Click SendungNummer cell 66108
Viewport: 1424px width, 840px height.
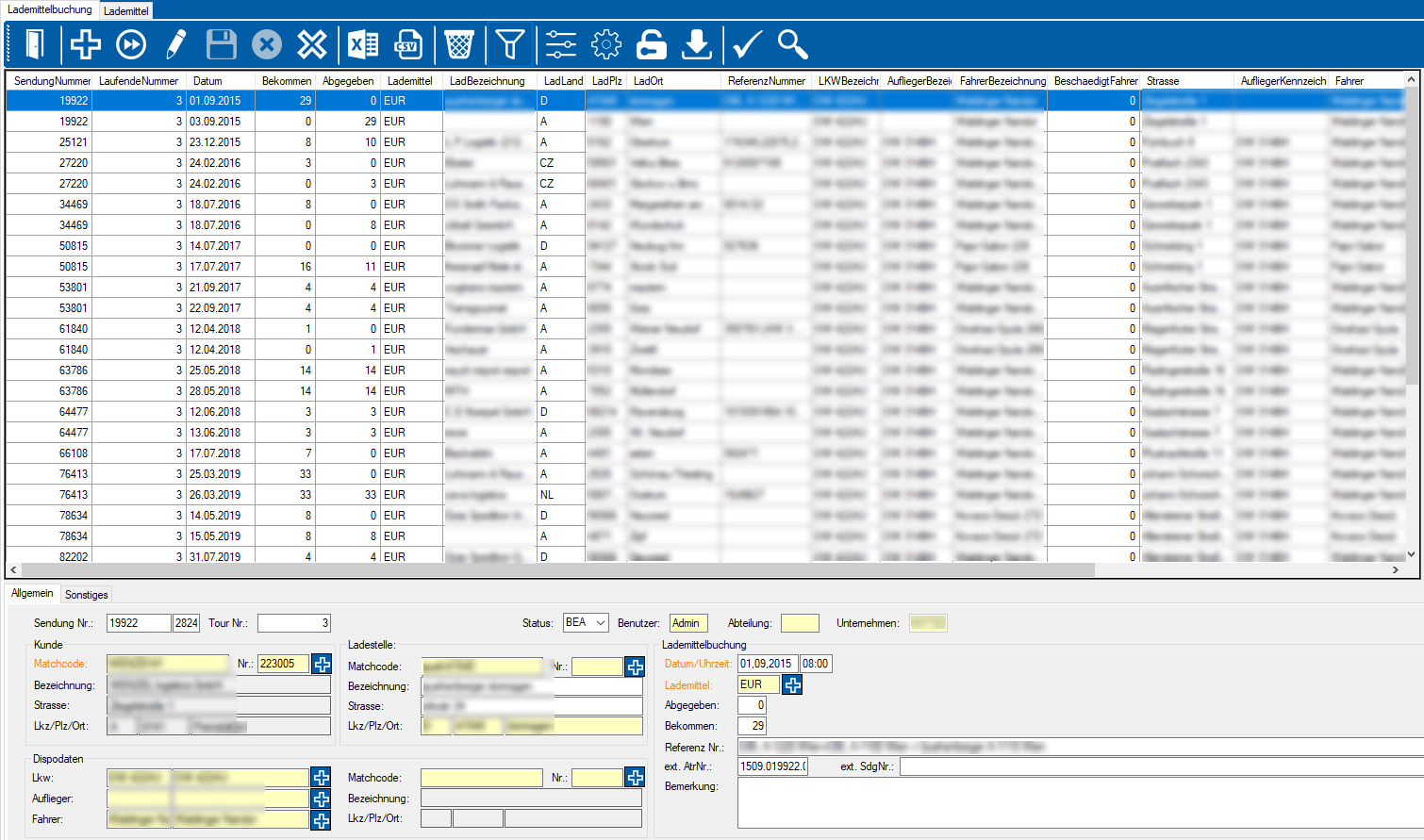[49, 453]
